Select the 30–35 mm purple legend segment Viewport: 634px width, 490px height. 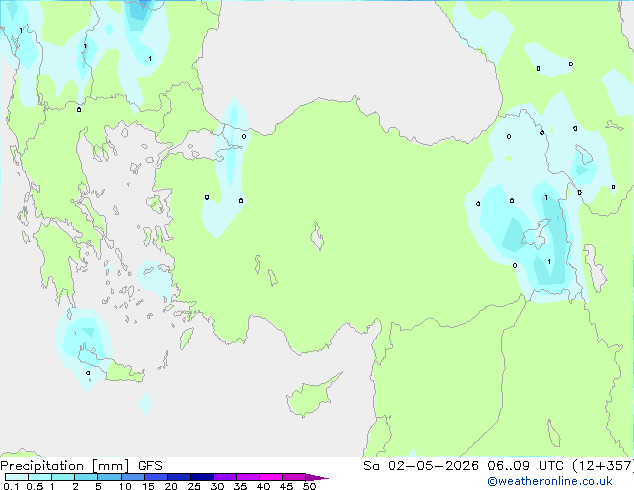pyautogui.click(x=224, y=477)
